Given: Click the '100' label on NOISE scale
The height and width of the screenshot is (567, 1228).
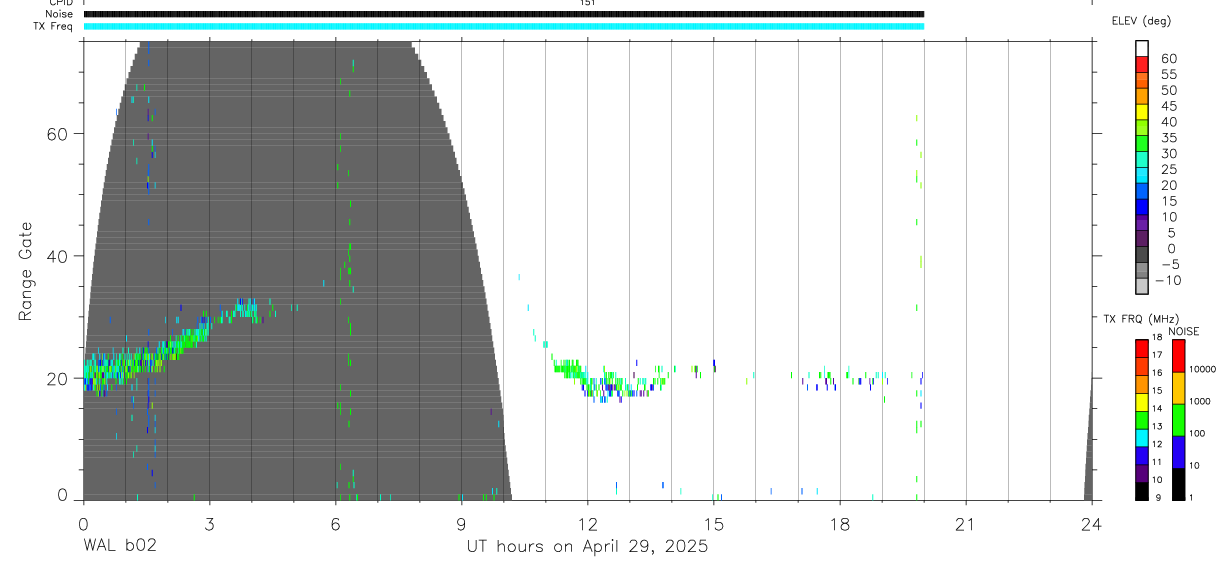Looking at the screenshot, I should coord(1195,433).
